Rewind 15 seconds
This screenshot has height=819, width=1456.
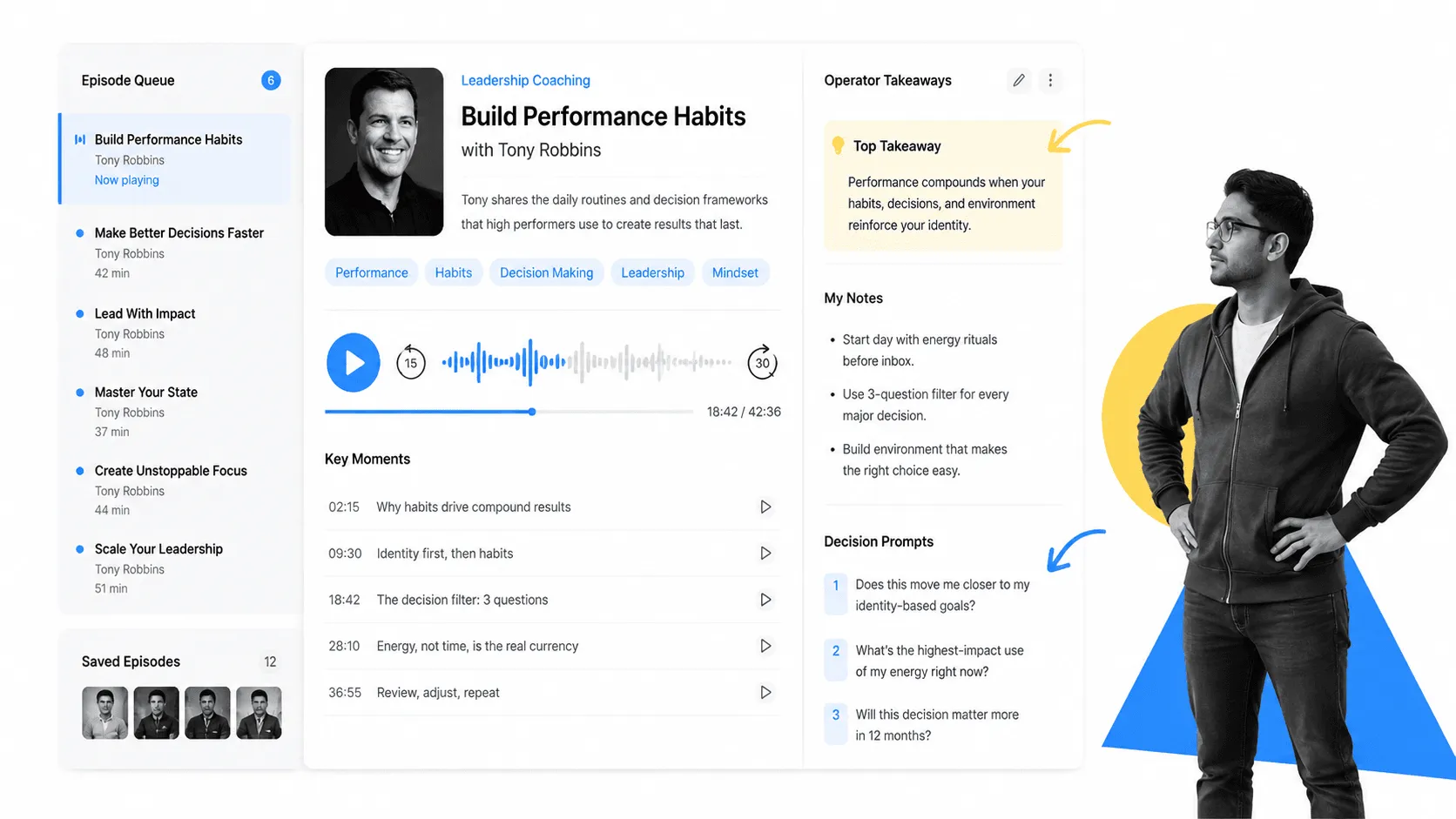pyautogui.click(x=411, y=362)
